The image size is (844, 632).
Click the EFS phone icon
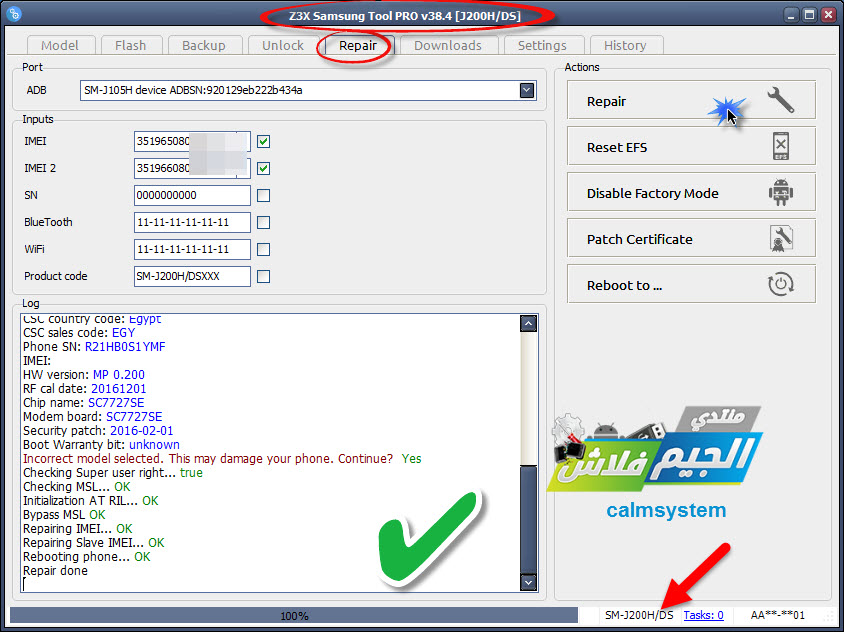tap(780, 146)
